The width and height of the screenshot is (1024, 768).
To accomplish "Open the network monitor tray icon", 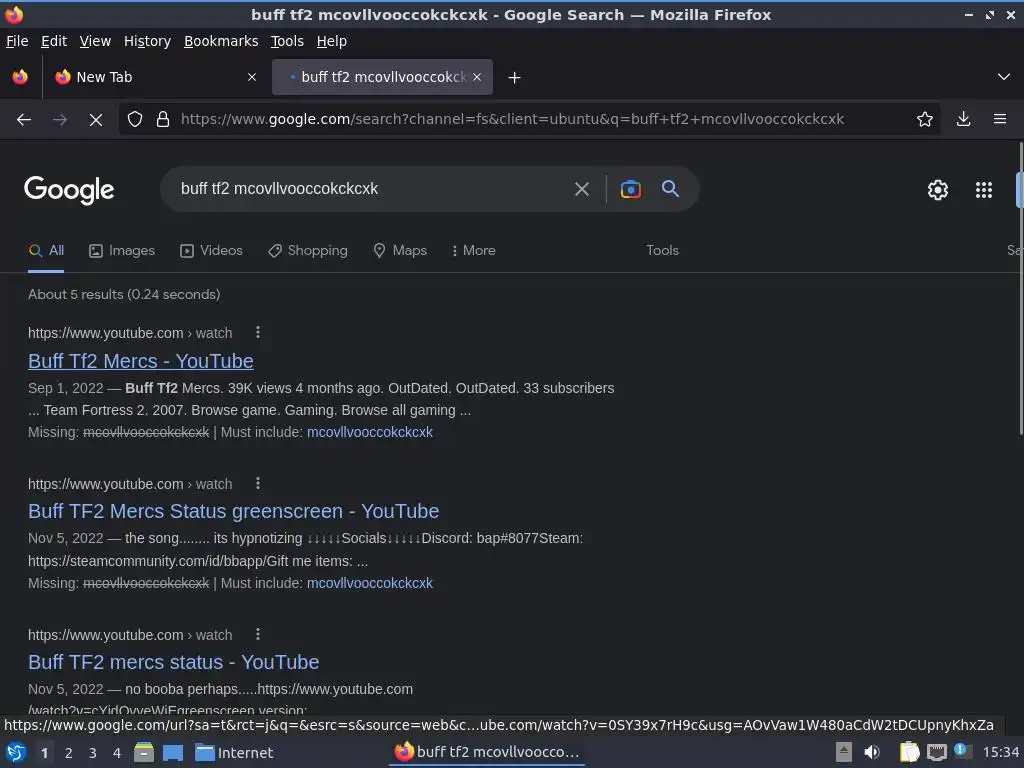I will click(936, 752).
